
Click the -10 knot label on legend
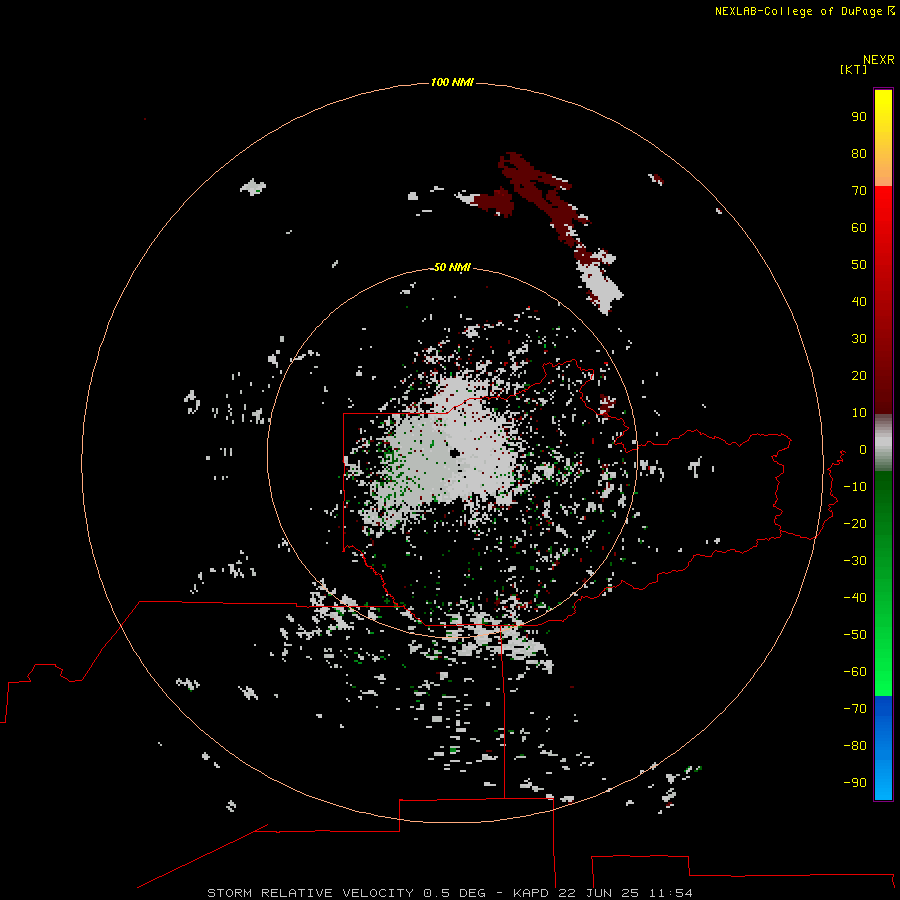[x=855, y=487]
